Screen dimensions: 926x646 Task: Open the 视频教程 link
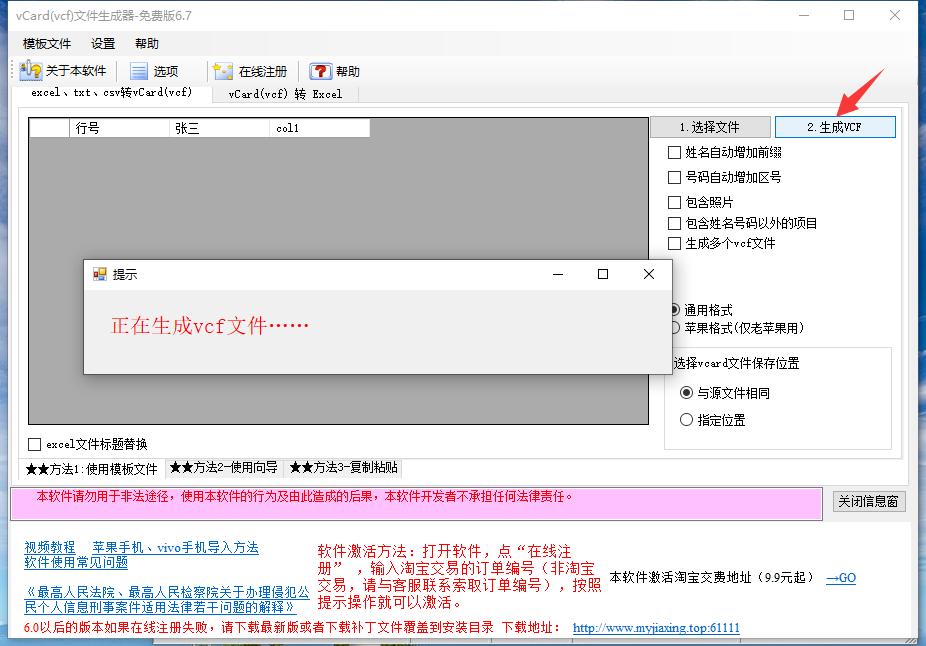click(50, 547)
